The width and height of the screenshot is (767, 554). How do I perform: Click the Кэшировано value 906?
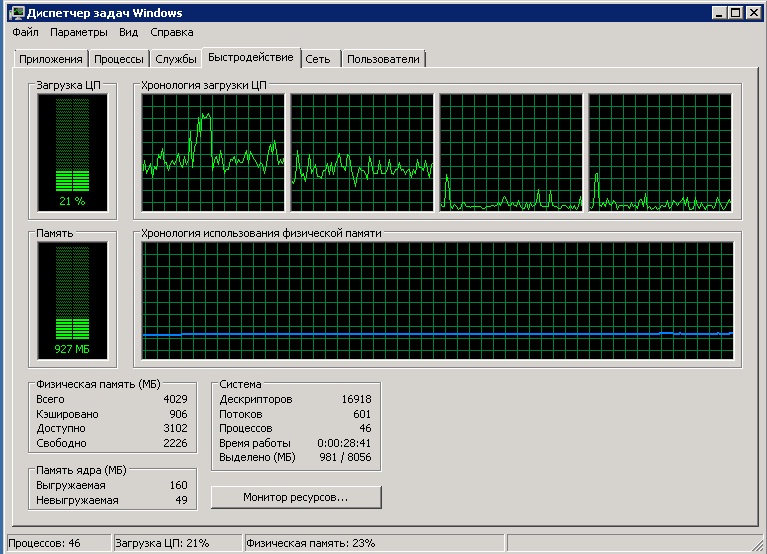[x=179, y=414]
